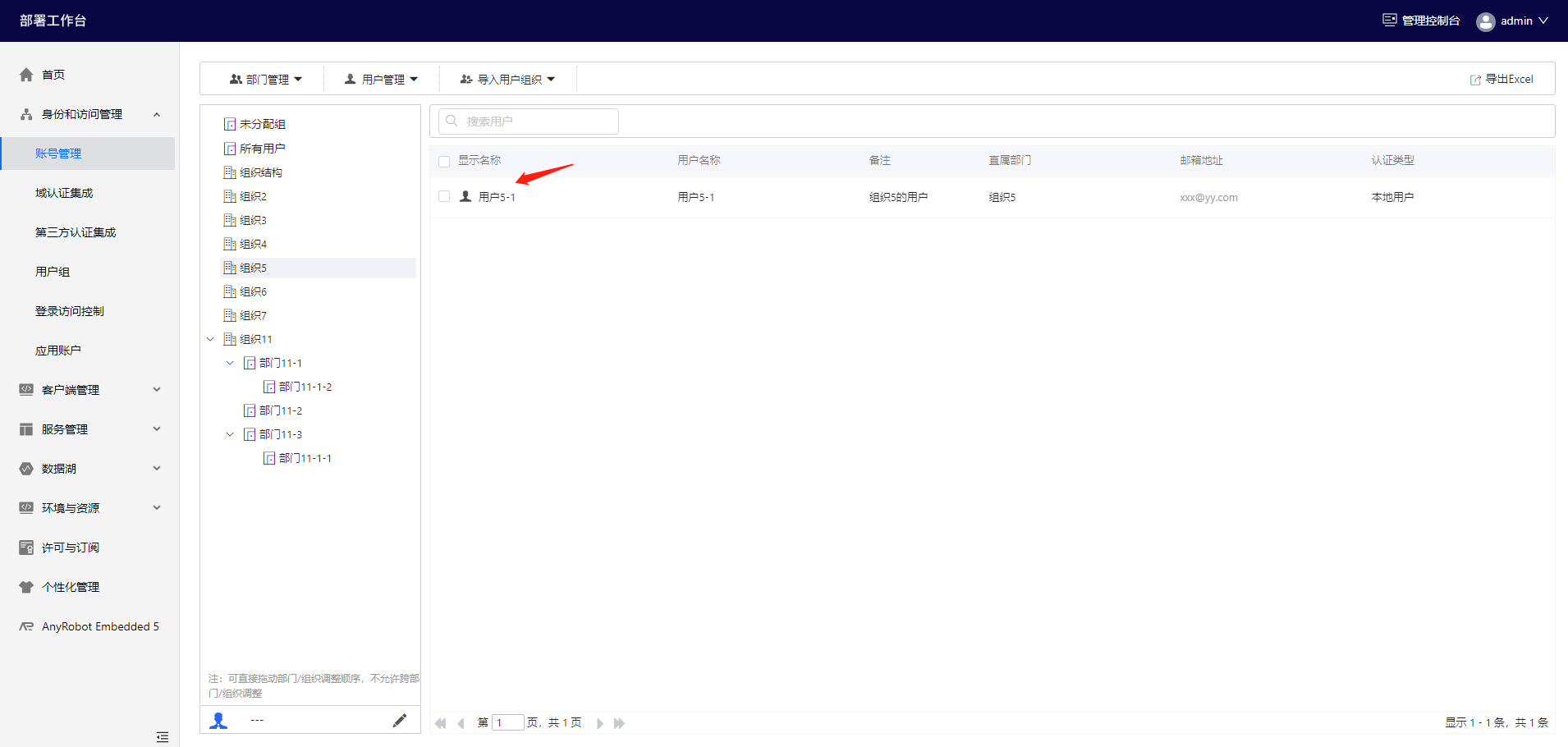Click the AnyRobot Embedded 5 icon
The image size is (1568, 747).
(26, 626)
